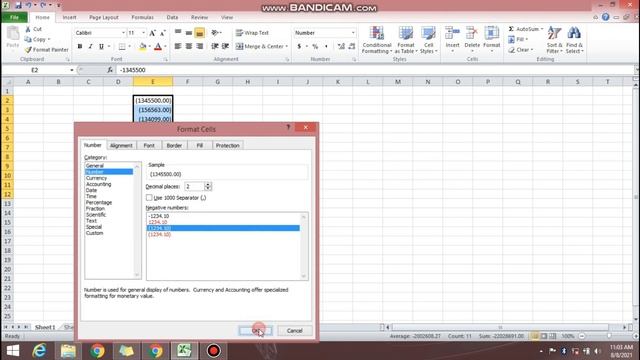The image size is (640, 360).
Task: Click the Italic formatting icon
Action: click(x=91, y=47)
